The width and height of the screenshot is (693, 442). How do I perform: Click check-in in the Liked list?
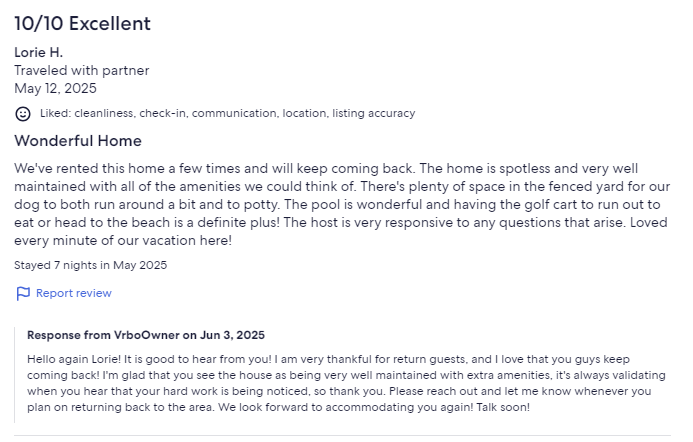point(163,113)
